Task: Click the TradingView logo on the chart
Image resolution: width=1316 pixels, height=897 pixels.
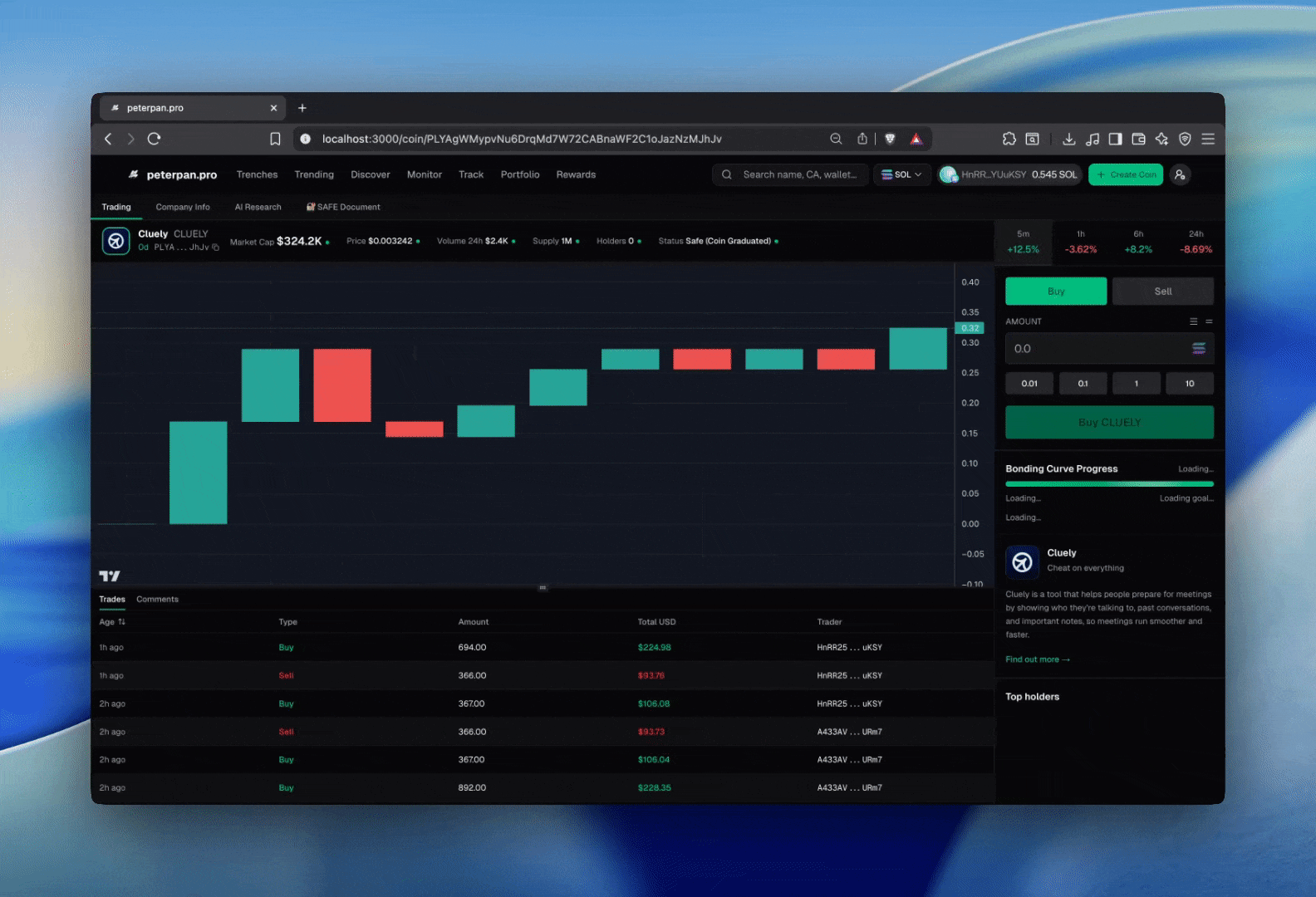Action: coord(110,576)
